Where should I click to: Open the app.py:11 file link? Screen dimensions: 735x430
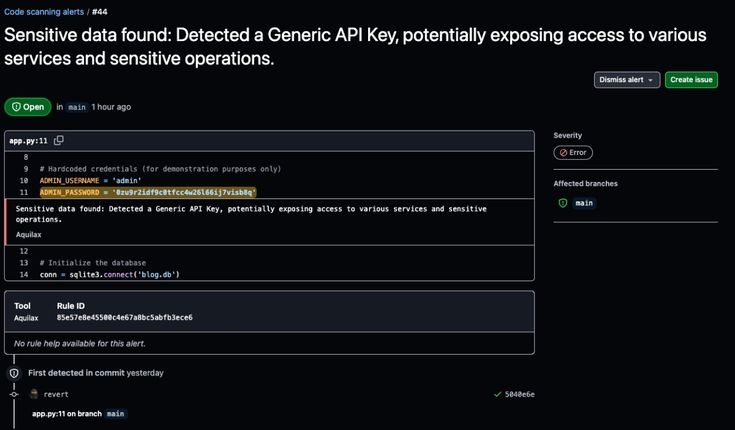(x=28, y=141)
